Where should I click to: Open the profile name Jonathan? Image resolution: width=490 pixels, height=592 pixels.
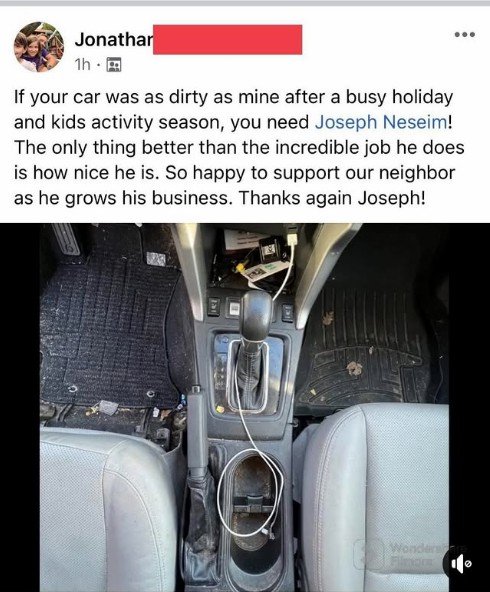click(114, 39)
